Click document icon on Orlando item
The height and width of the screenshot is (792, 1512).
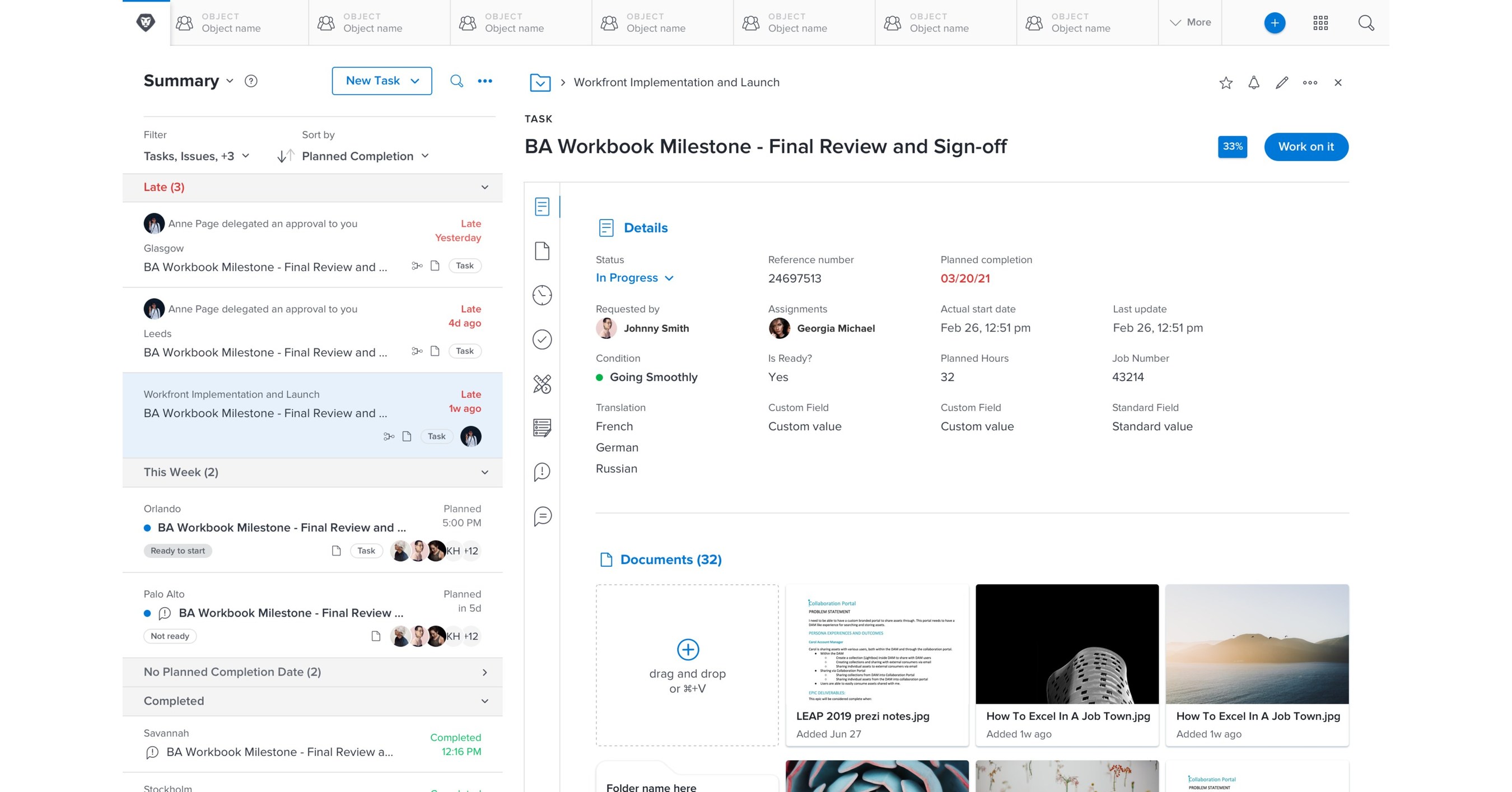pos(337,551)
